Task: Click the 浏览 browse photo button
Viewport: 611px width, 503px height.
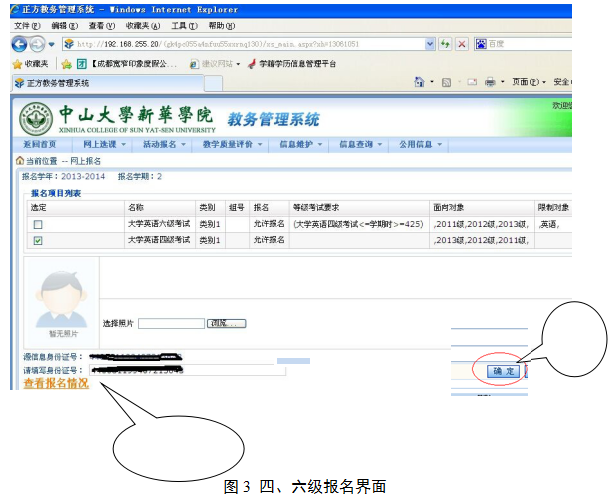Action: tap(227, 323)
